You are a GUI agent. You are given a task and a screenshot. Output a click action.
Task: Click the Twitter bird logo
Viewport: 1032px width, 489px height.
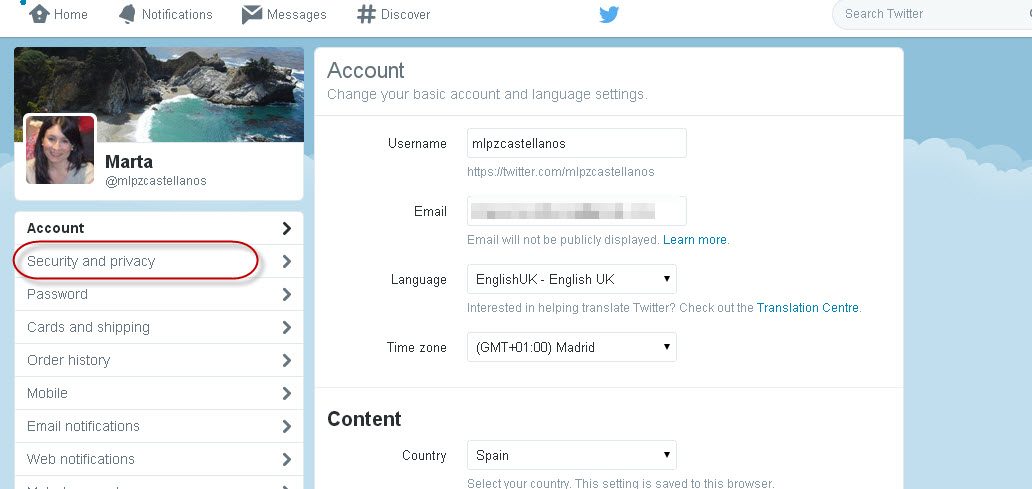[x=609, y=14]
